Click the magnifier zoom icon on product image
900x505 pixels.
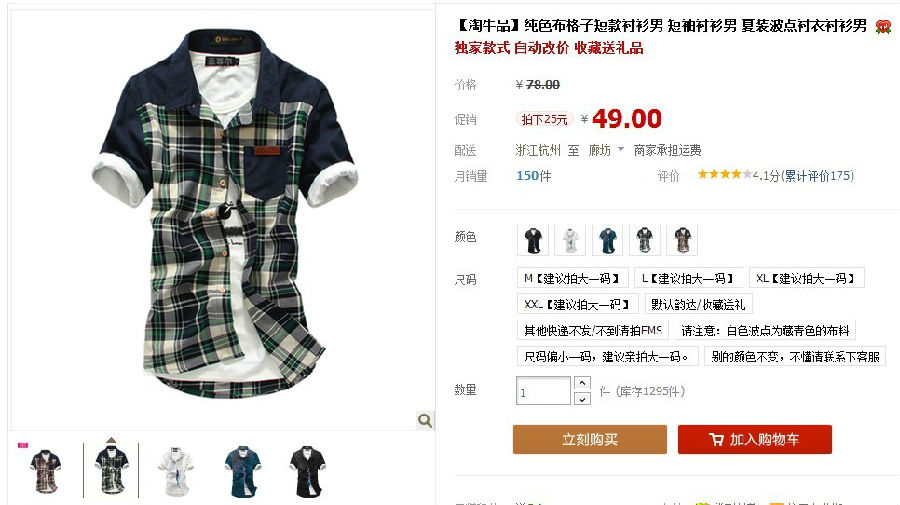pyautogui.click(x=425, y=421)
